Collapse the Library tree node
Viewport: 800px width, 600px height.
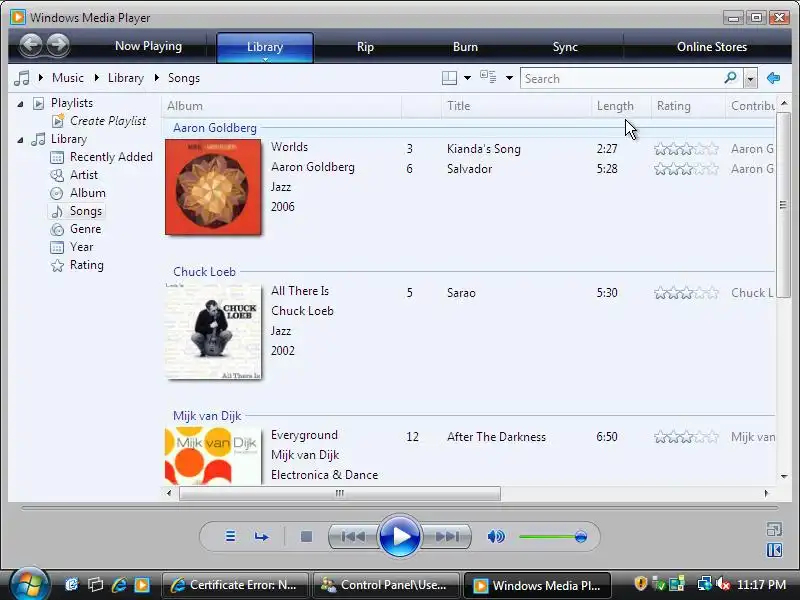point(20,139)
